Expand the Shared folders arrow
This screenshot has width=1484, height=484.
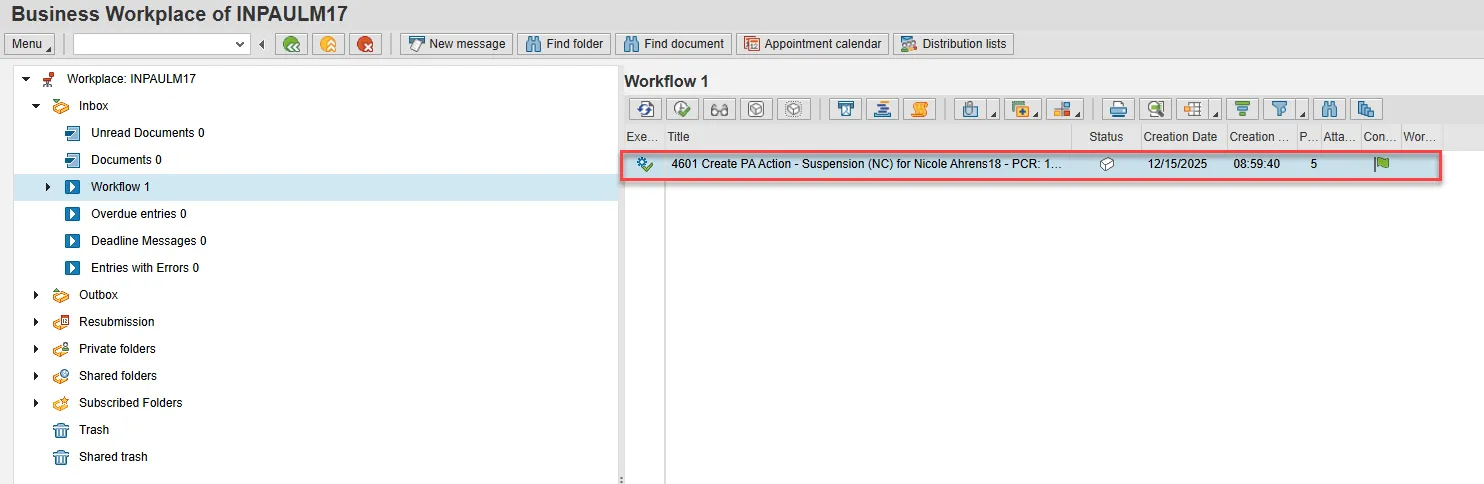coord(37,376)
